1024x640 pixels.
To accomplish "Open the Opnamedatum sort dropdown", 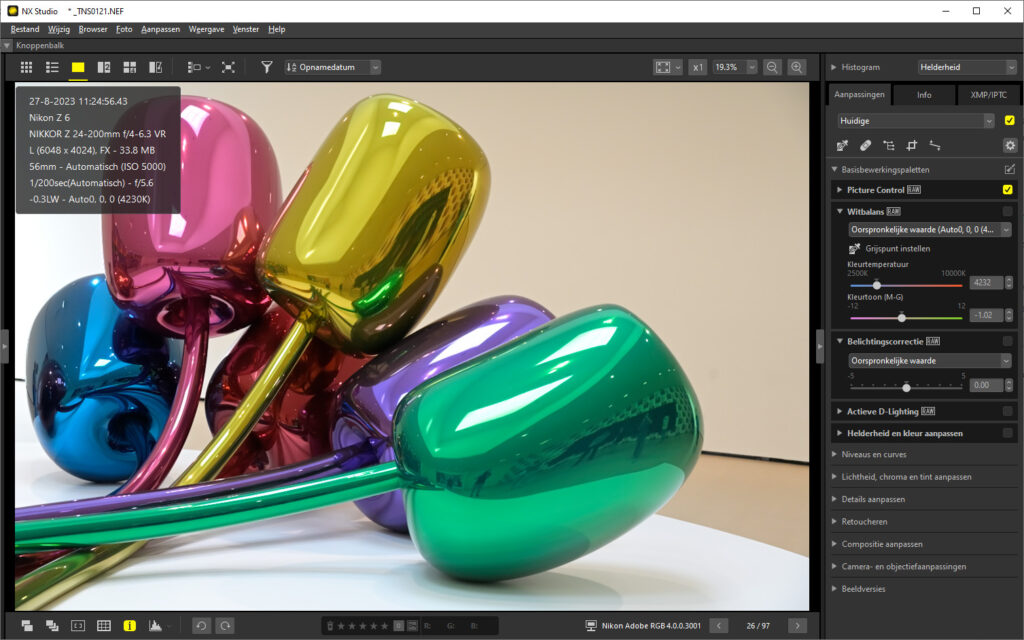I will (333, 67).
